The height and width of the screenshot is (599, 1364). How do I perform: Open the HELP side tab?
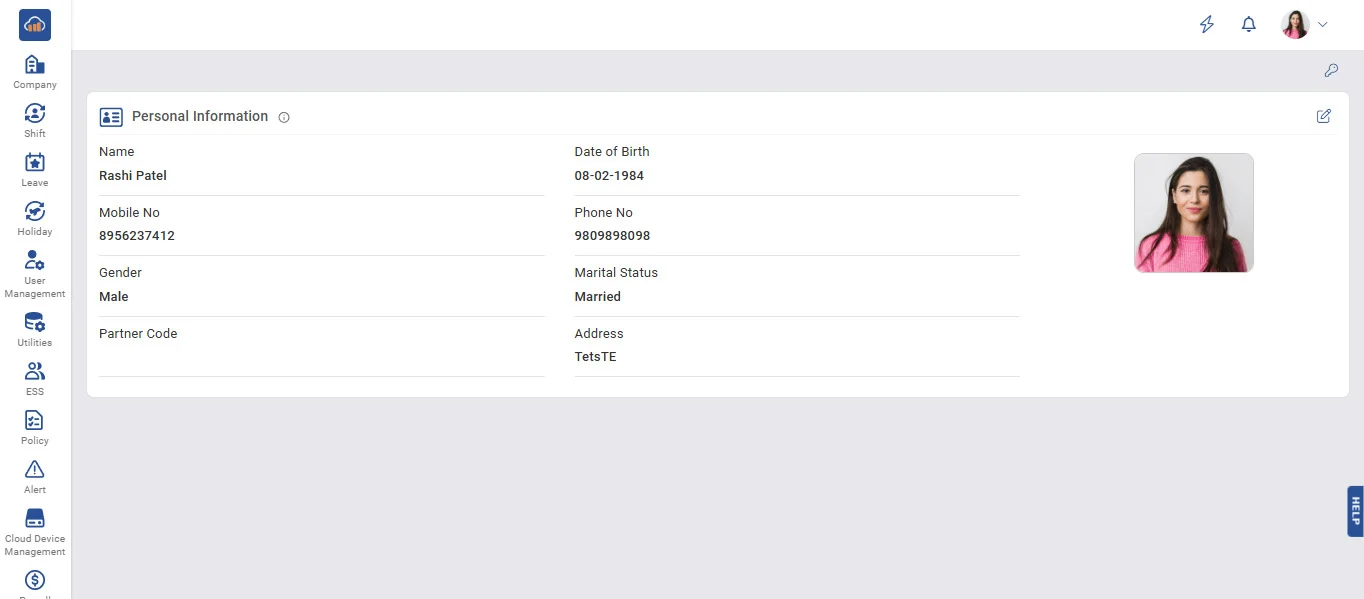pos(1355,511)
